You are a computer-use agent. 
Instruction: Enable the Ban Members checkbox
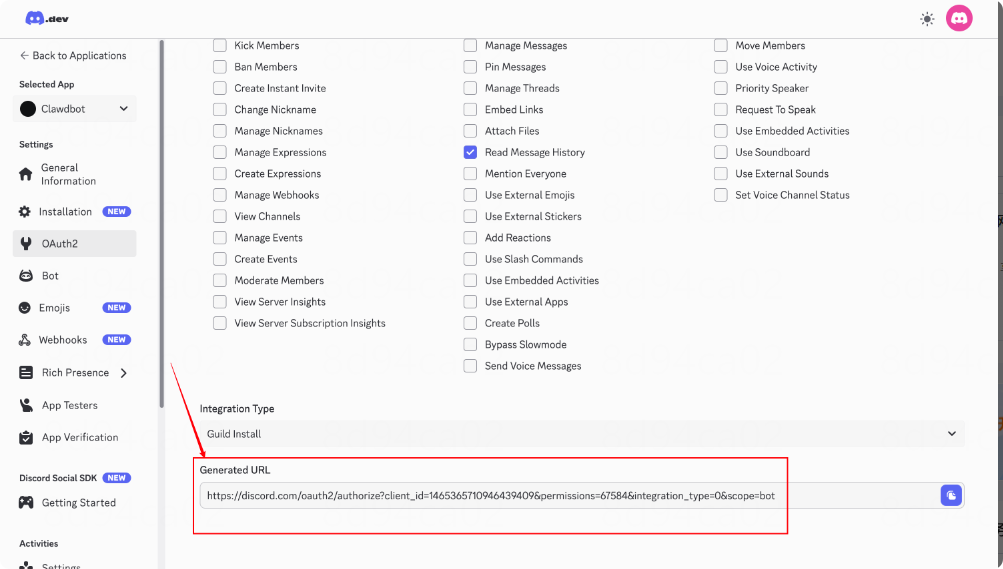(x=220, y=66)
